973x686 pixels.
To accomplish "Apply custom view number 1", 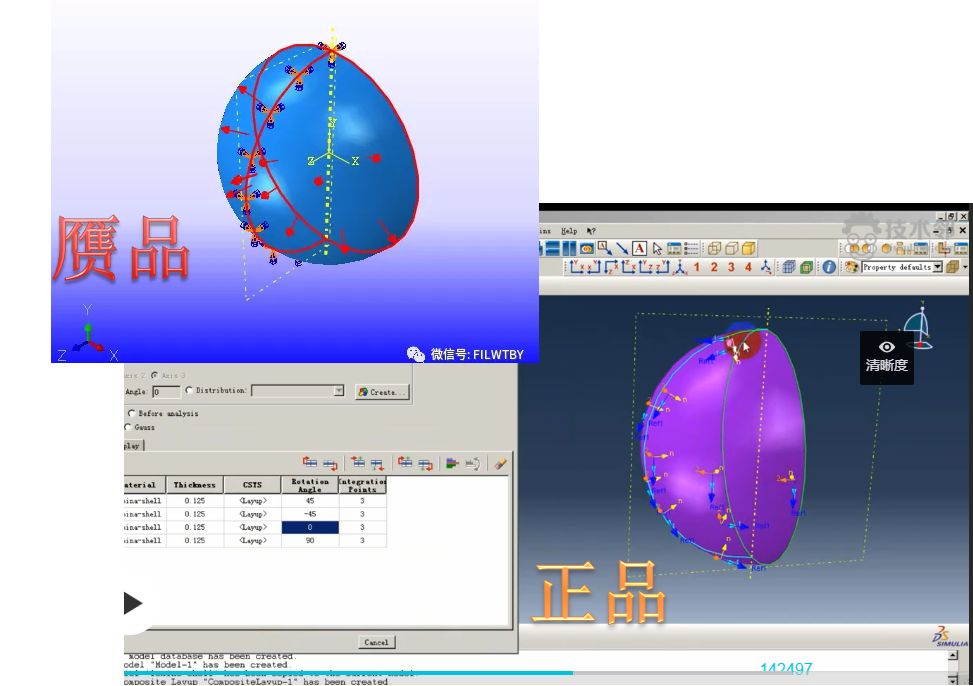I will (x=697, y=267).
